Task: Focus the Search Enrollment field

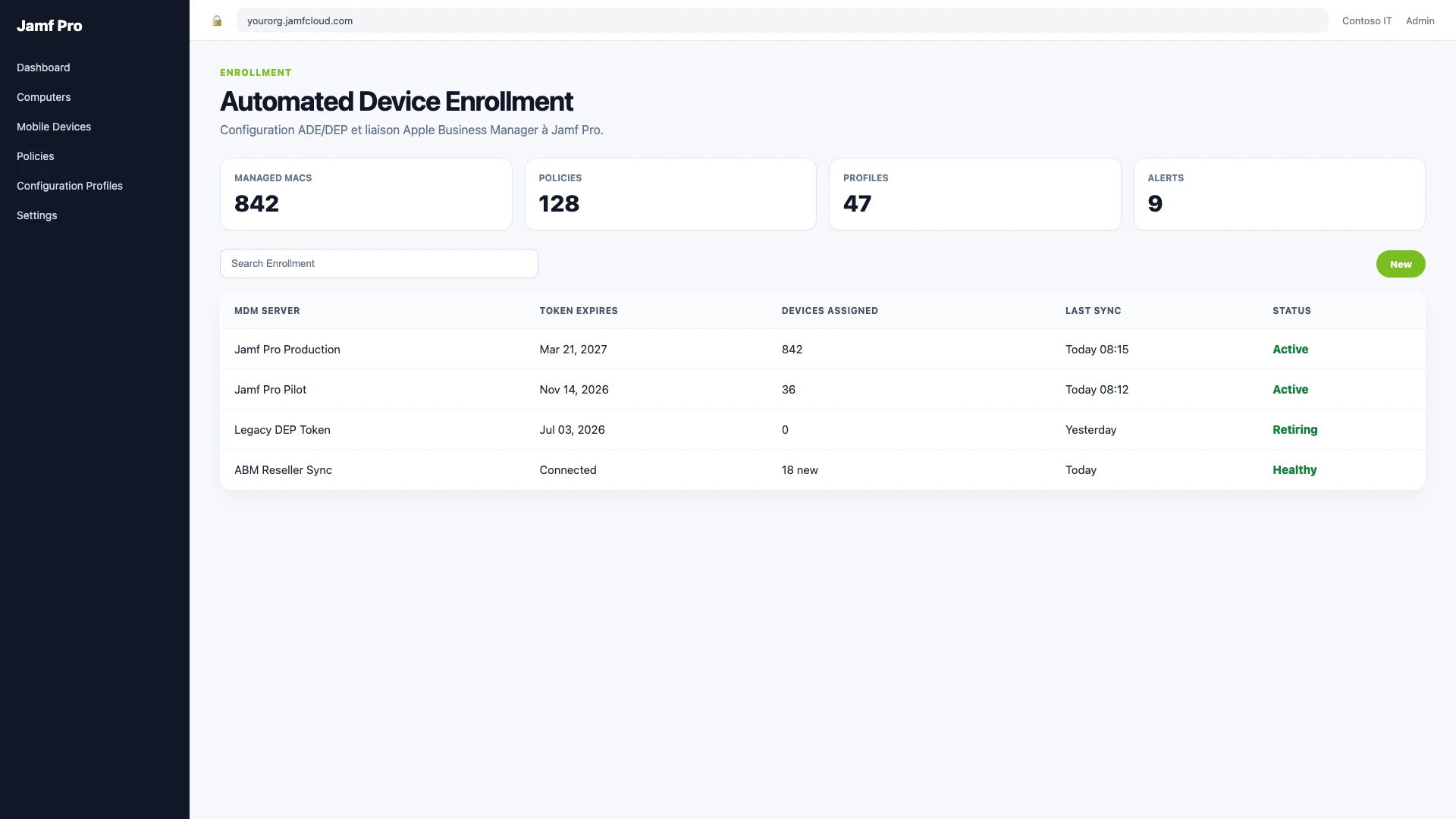Action: [x=379, y=263]
